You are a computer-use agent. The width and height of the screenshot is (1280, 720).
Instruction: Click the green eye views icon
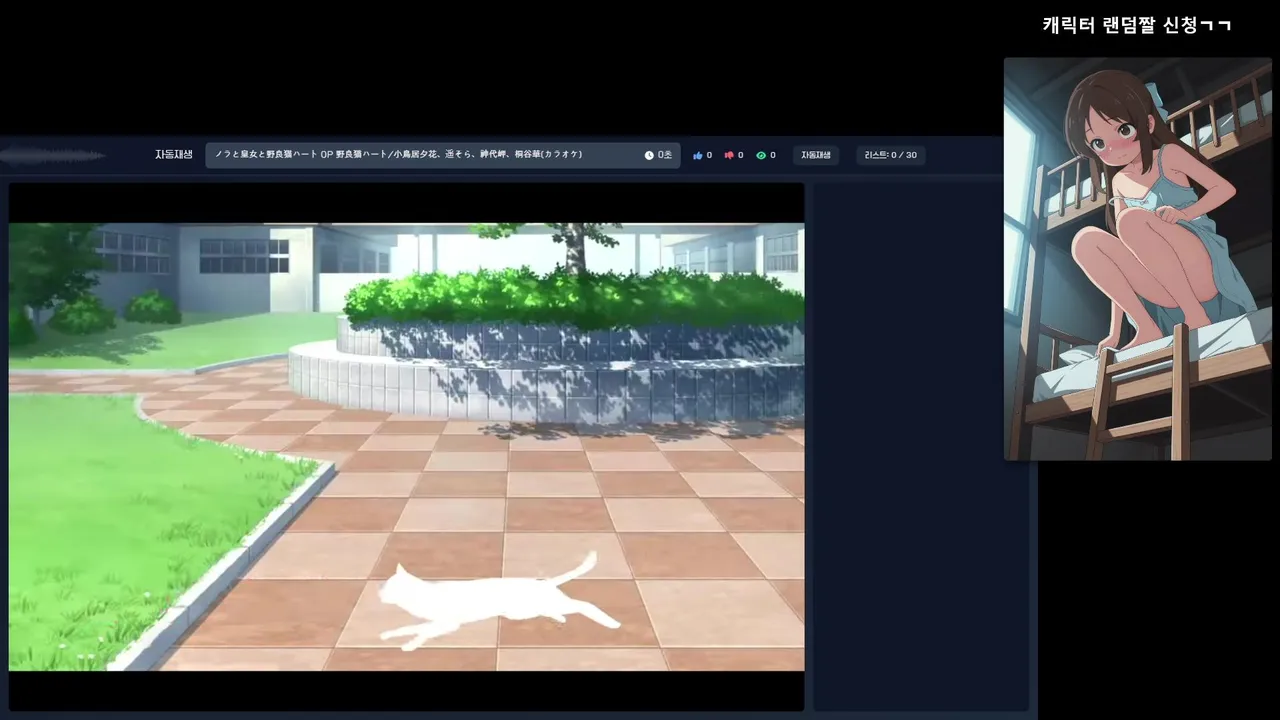coord(761,155)
